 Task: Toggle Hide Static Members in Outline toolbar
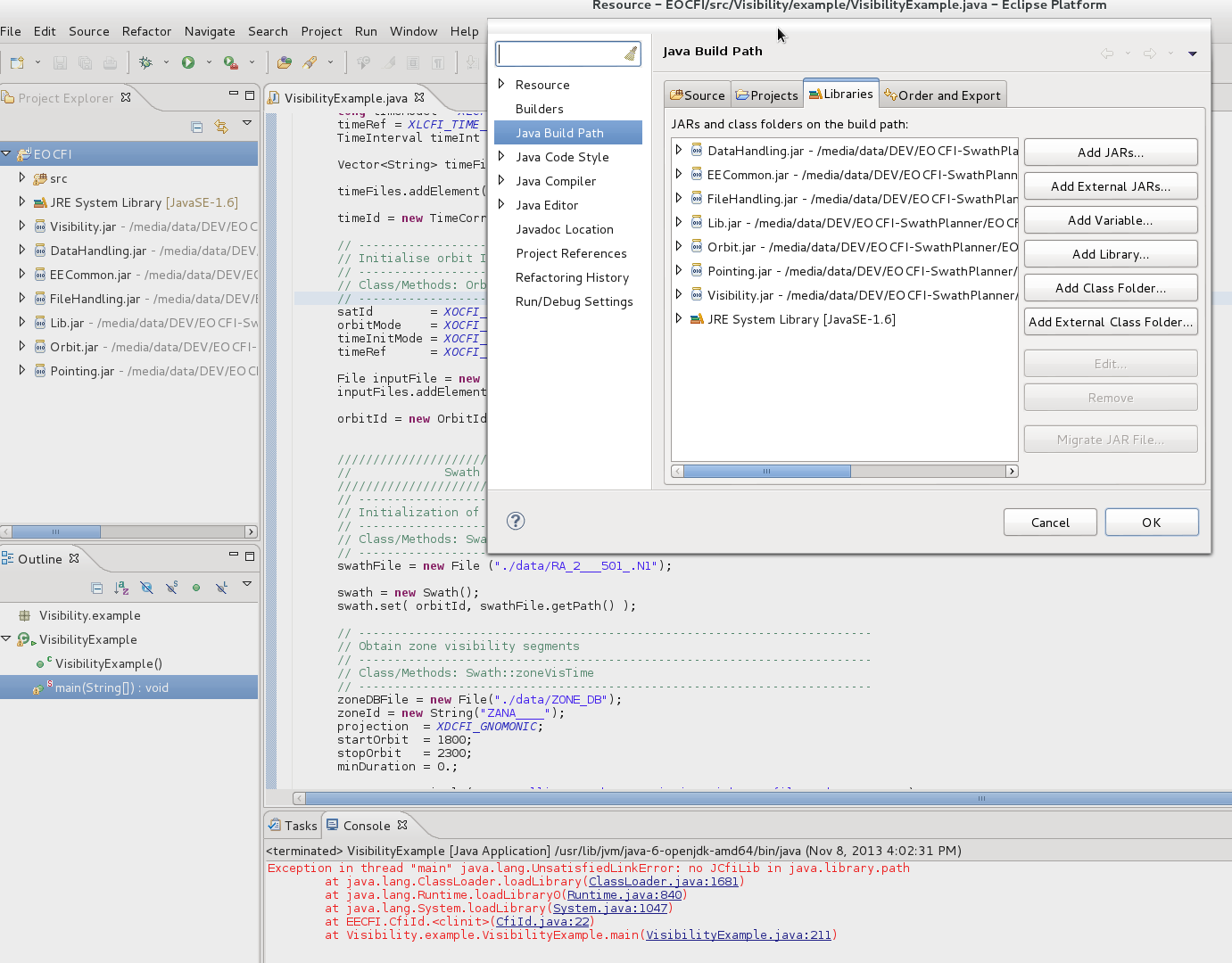point(172,588)
